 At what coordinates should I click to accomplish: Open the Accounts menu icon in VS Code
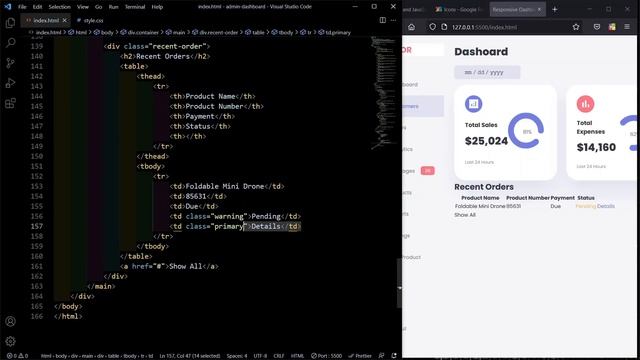(x=11, y=321)
